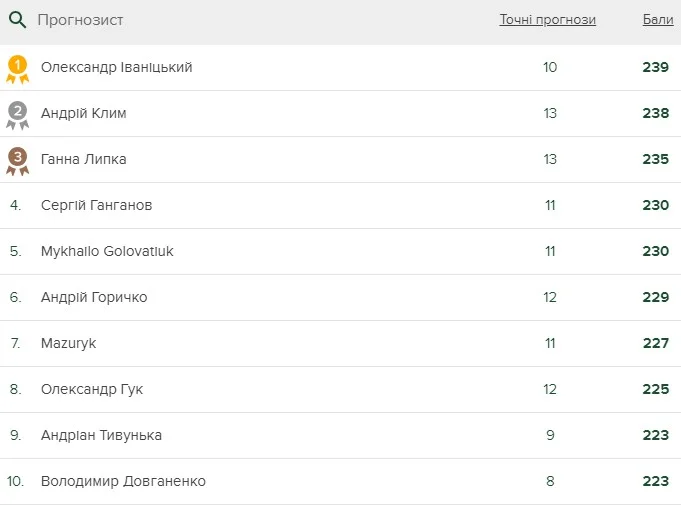Click the 238 points of Андрій Клим
681x505 pixels.
pyautogui.click(x=655, y=113)
